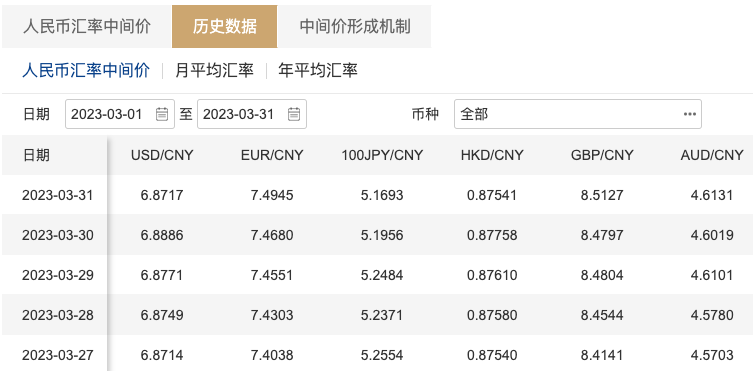Open the start date field 2023-03-01

coord(120,114)
